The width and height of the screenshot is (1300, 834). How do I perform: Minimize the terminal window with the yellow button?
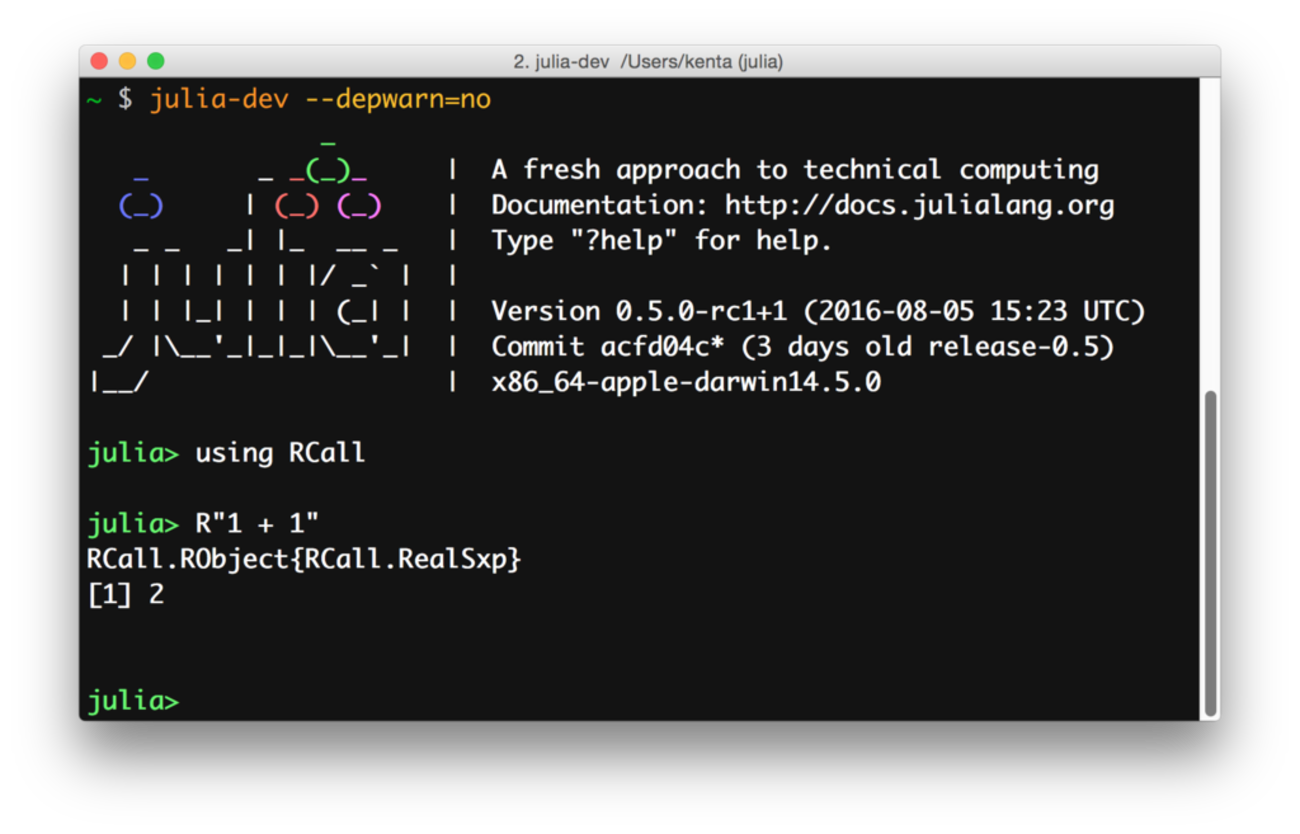coord(127,61)
